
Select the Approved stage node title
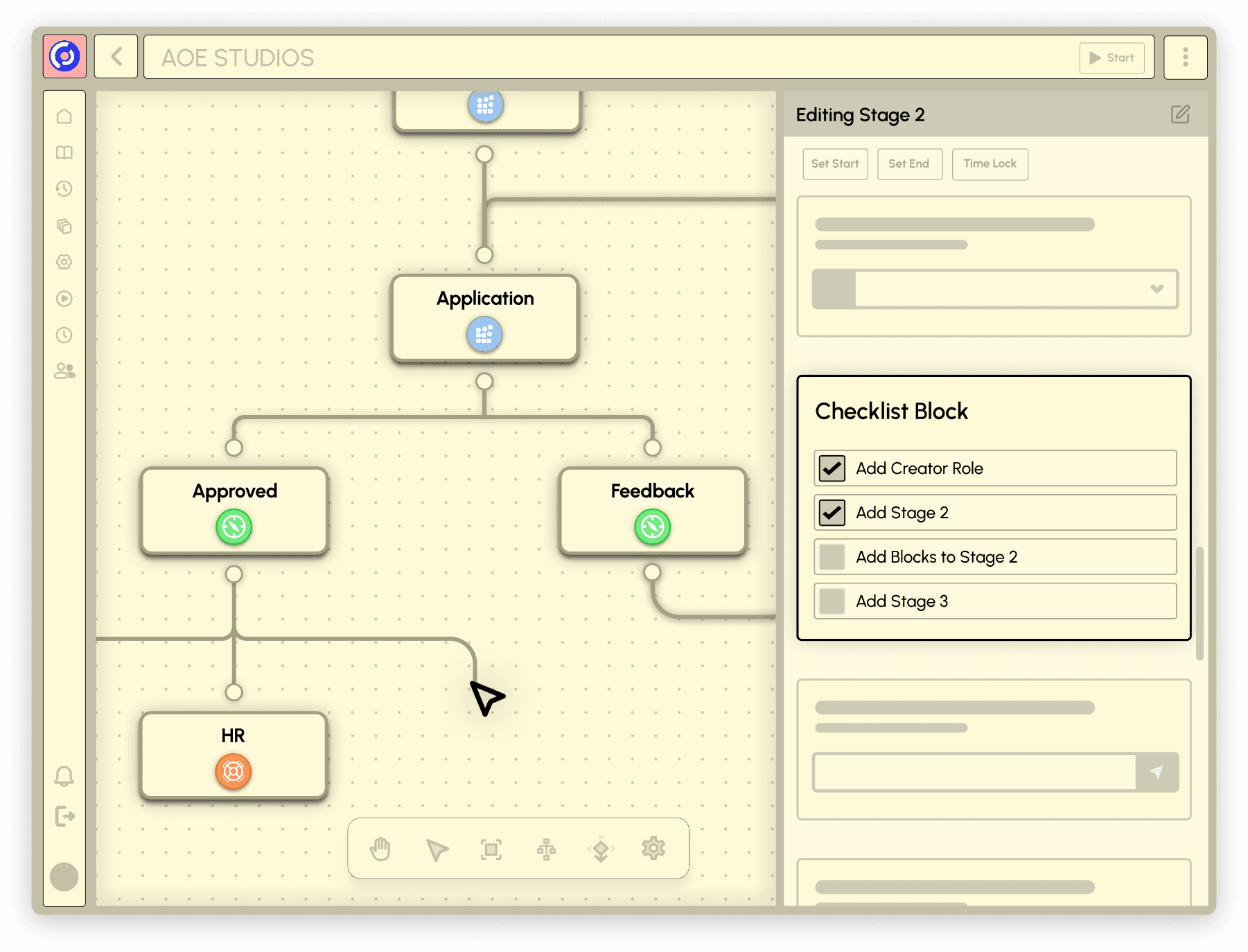tap(234, 491)
